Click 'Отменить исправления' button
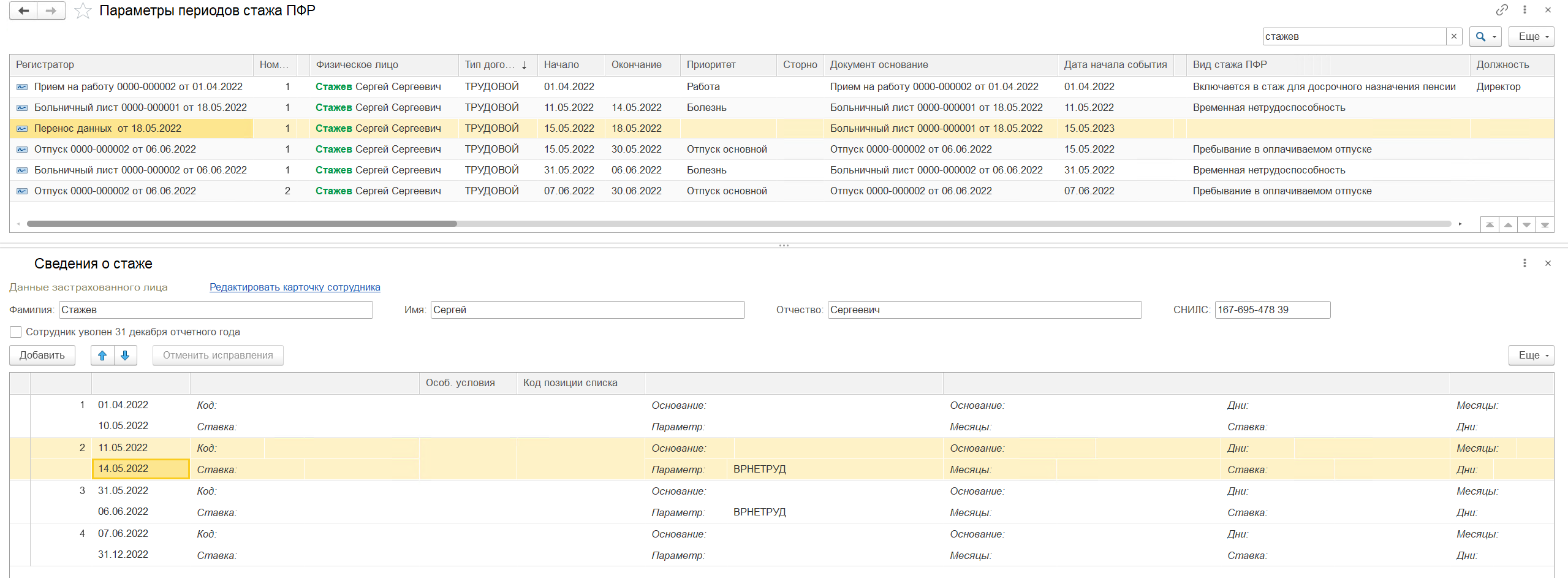 click(218, 356)
